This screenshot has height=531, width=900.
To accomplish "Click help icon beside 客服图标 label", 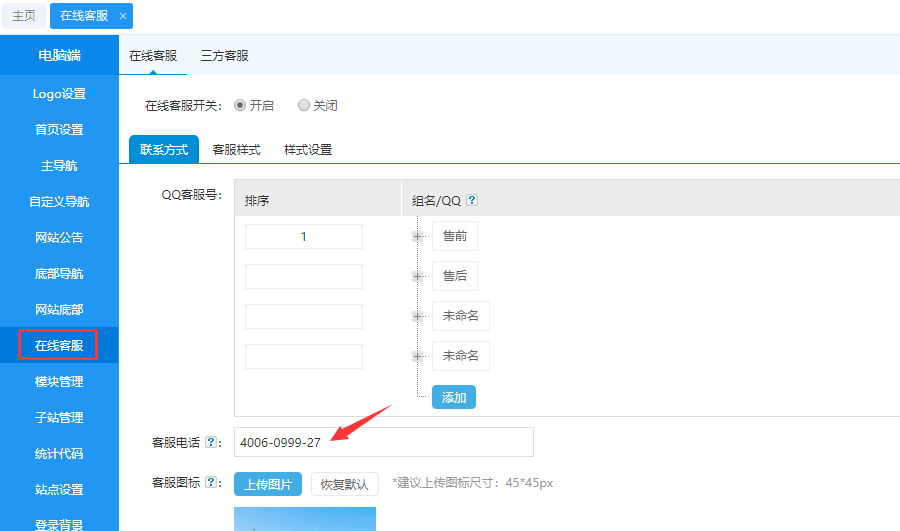I will (211, 483).
